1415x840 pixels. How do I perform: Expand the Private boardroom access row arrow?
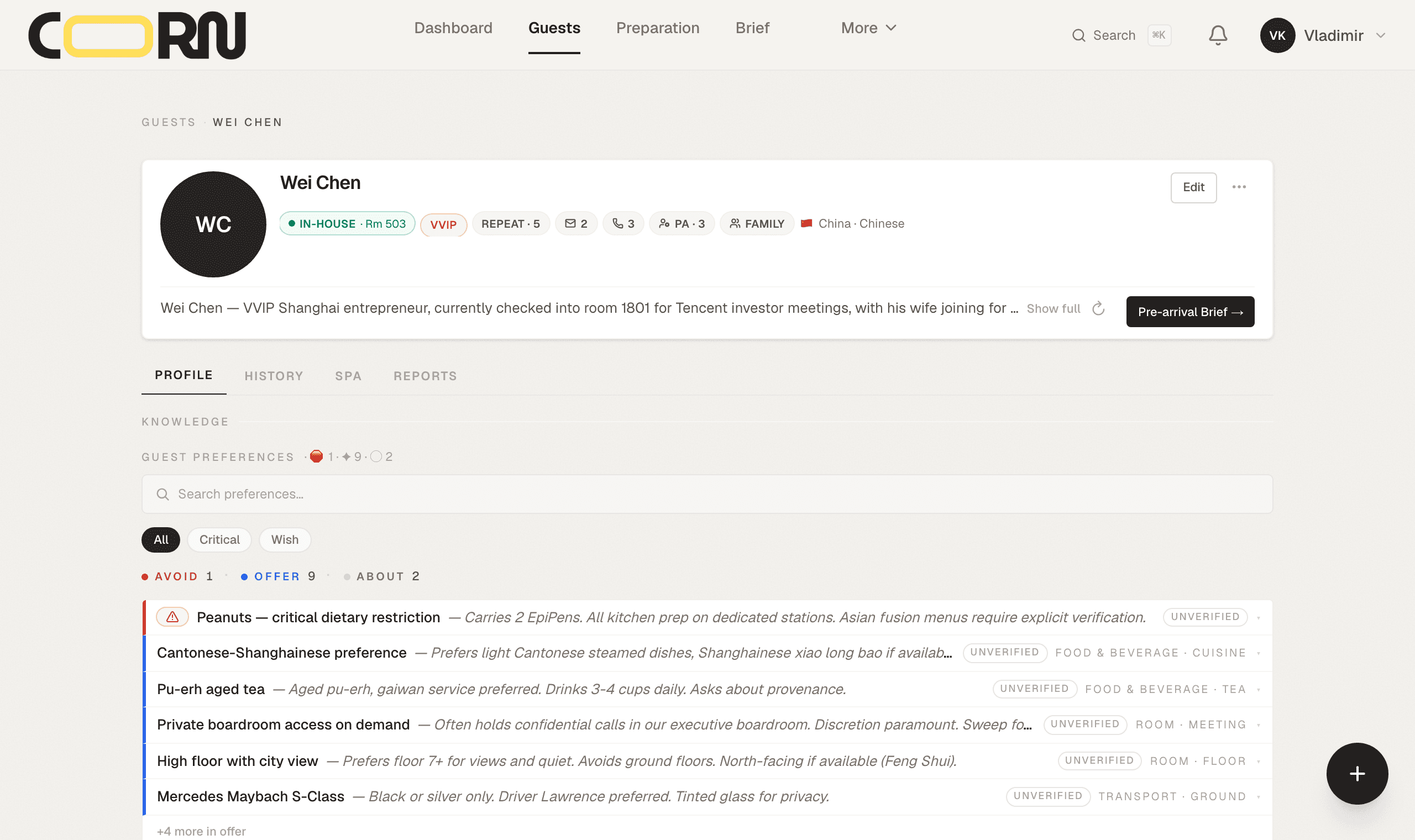(x=1258, y=725)
